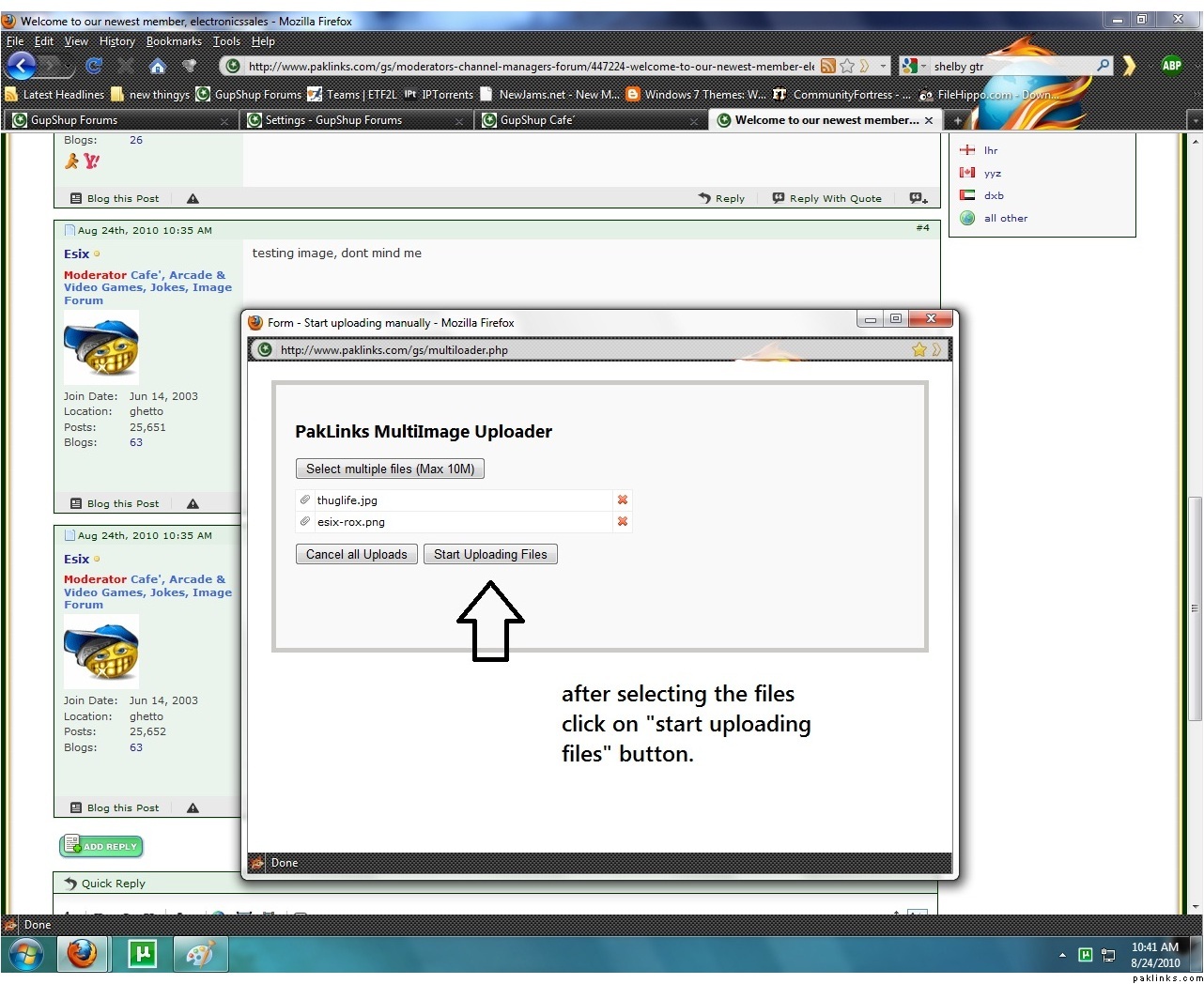Click the Start Uploading Files button
Screen dimensions: 1204x984
490,554
